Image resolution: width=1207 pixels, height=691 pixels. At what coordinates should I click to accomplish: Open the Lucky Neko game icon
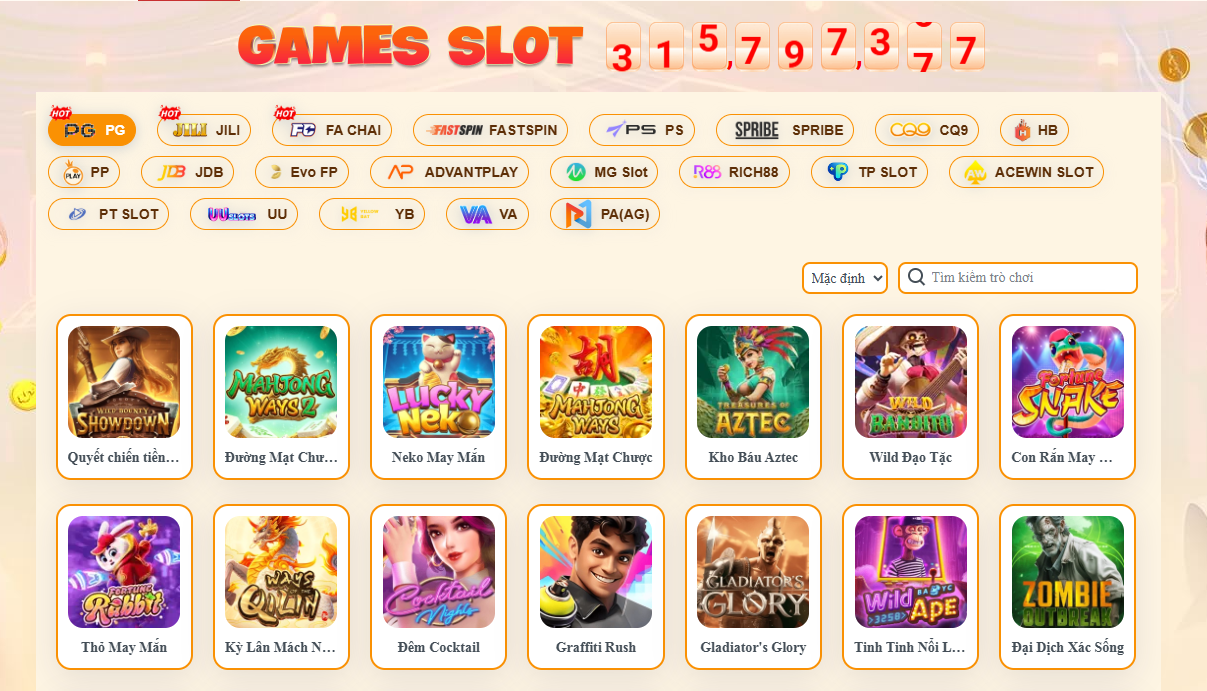[439, 382]
